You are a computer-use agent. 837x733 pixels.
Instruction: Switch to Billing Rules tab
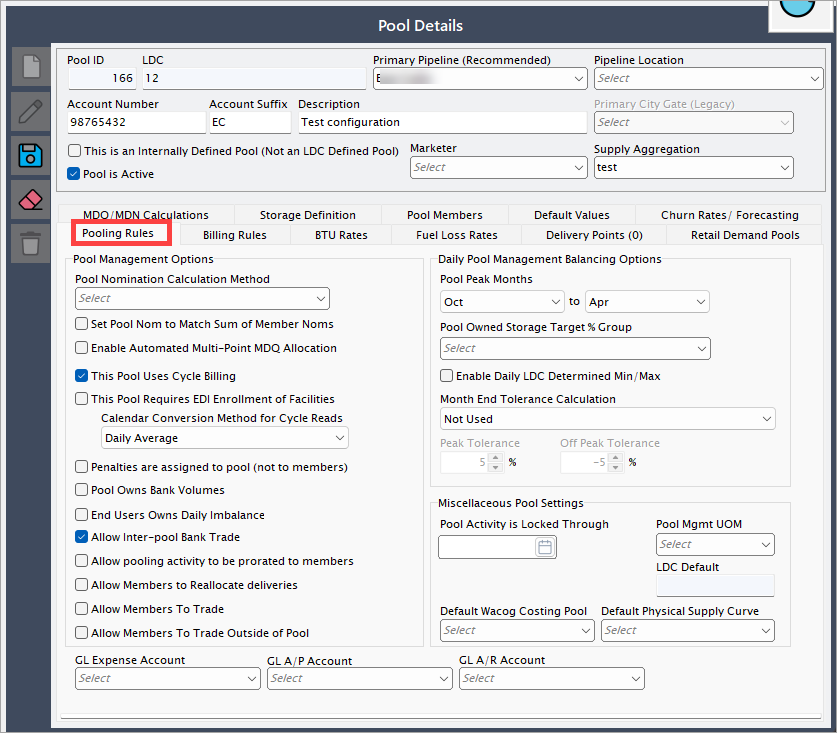click(x=235, y=235)
